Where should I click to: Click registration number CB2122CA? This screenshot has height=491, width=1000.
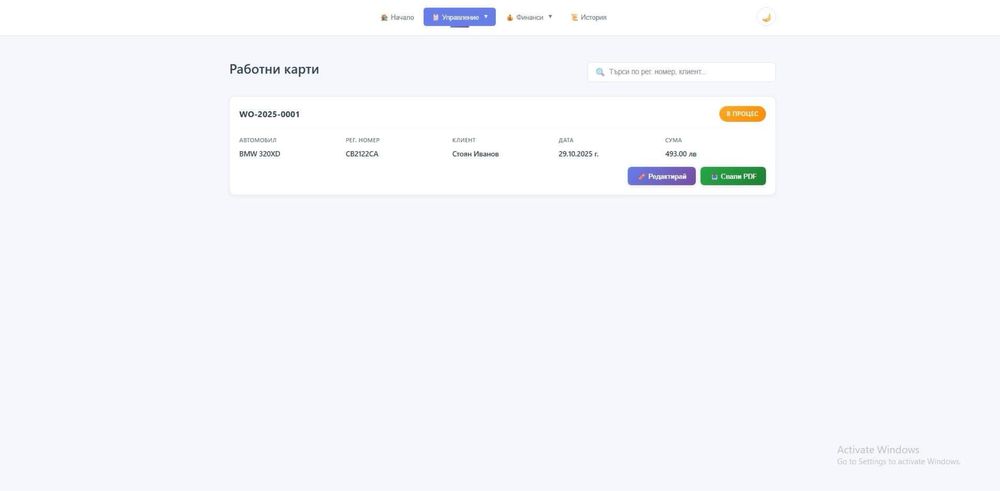362,154
